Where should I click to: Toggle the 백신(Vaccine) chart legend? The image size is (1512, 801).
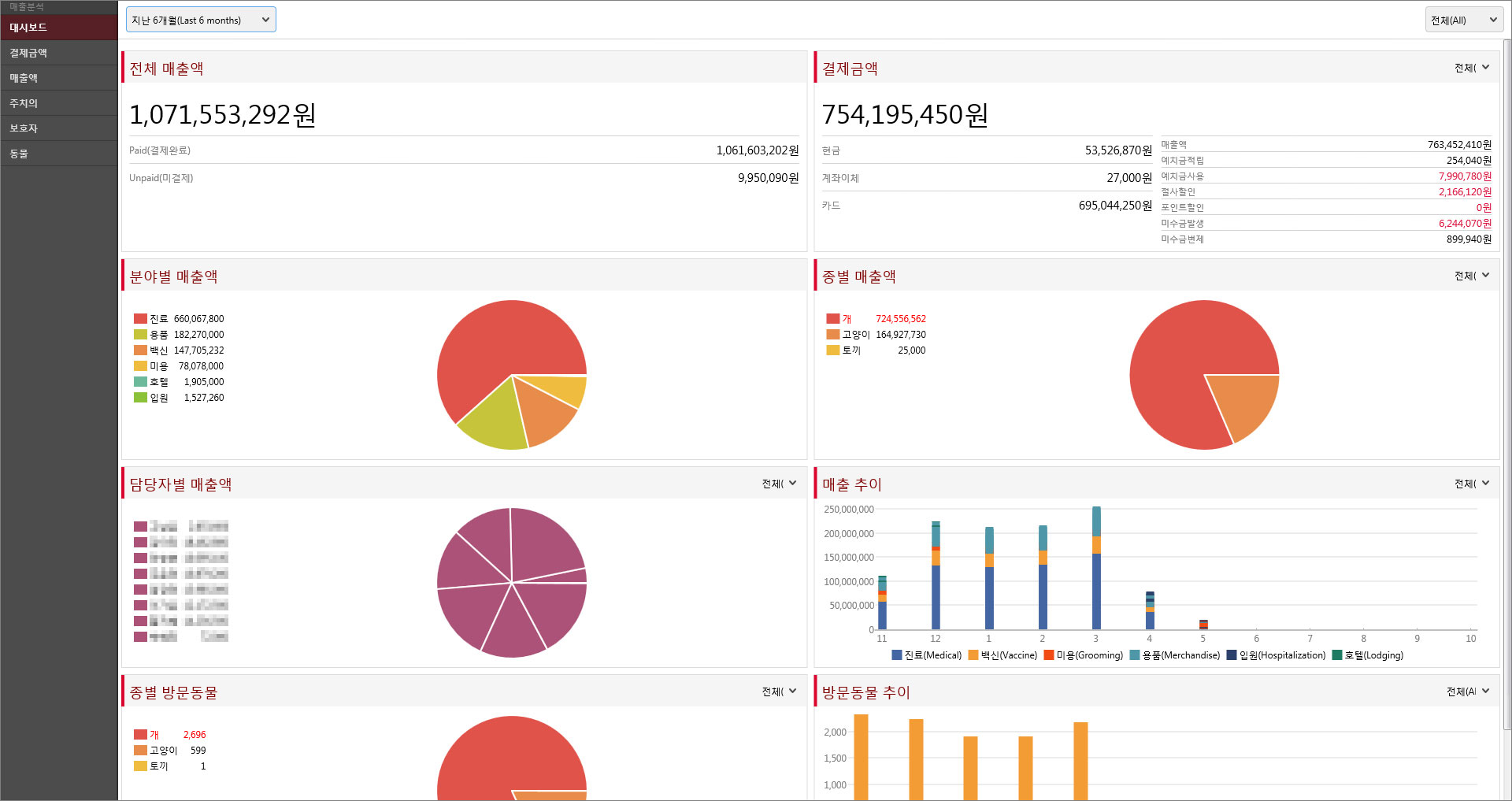coord(1003,655)
